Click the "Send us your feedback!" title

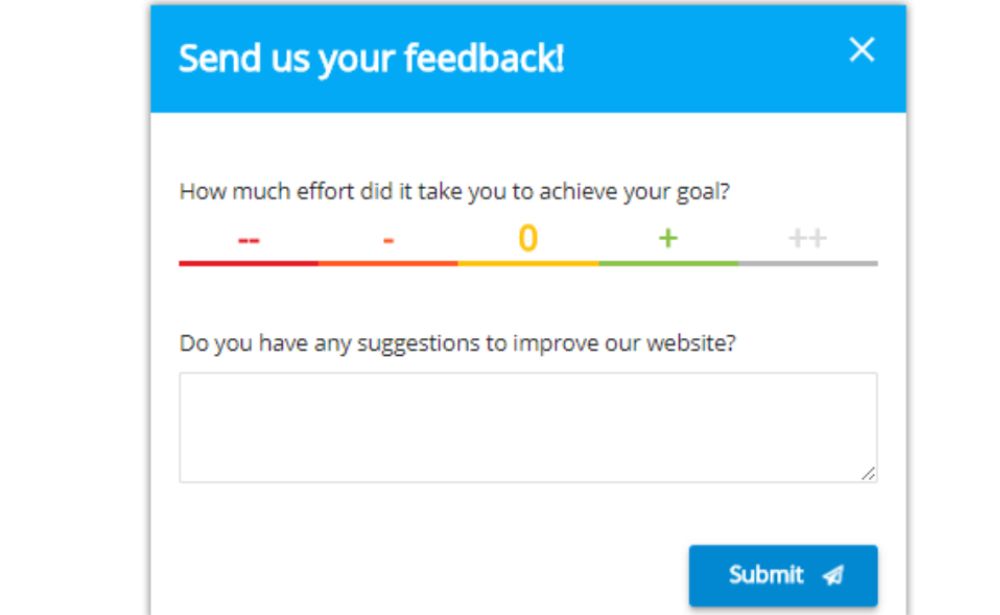pos(371,59)
